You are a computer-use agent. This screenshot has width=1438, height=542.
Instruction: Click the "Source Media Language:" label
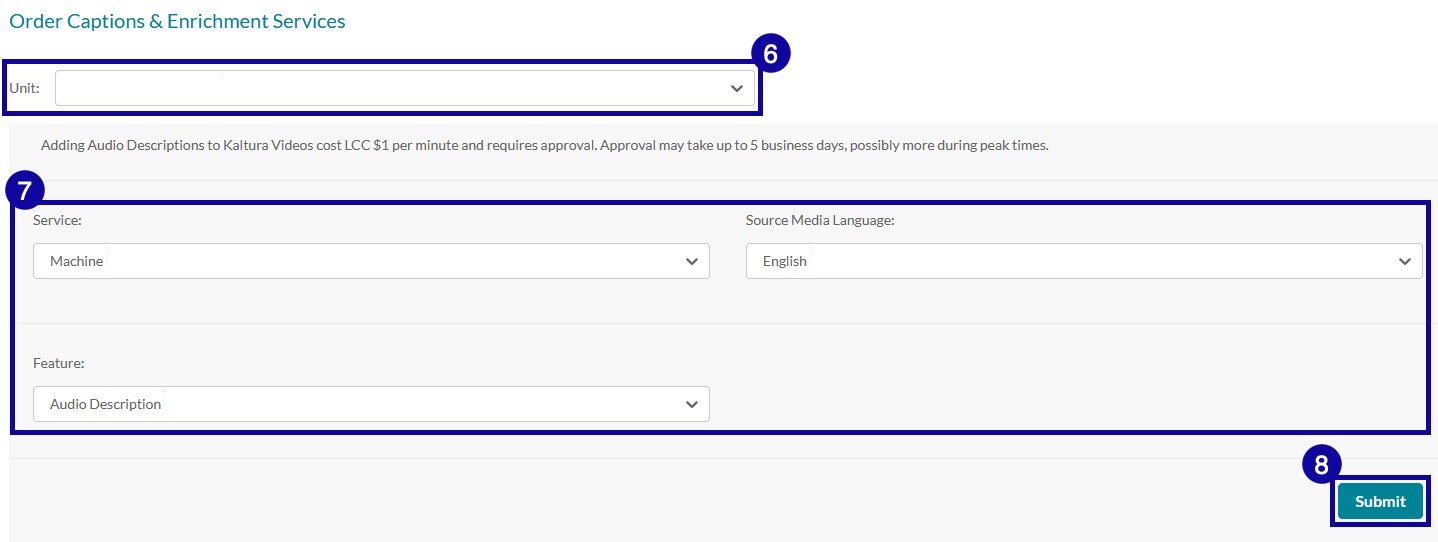click(x=819, y=220)
